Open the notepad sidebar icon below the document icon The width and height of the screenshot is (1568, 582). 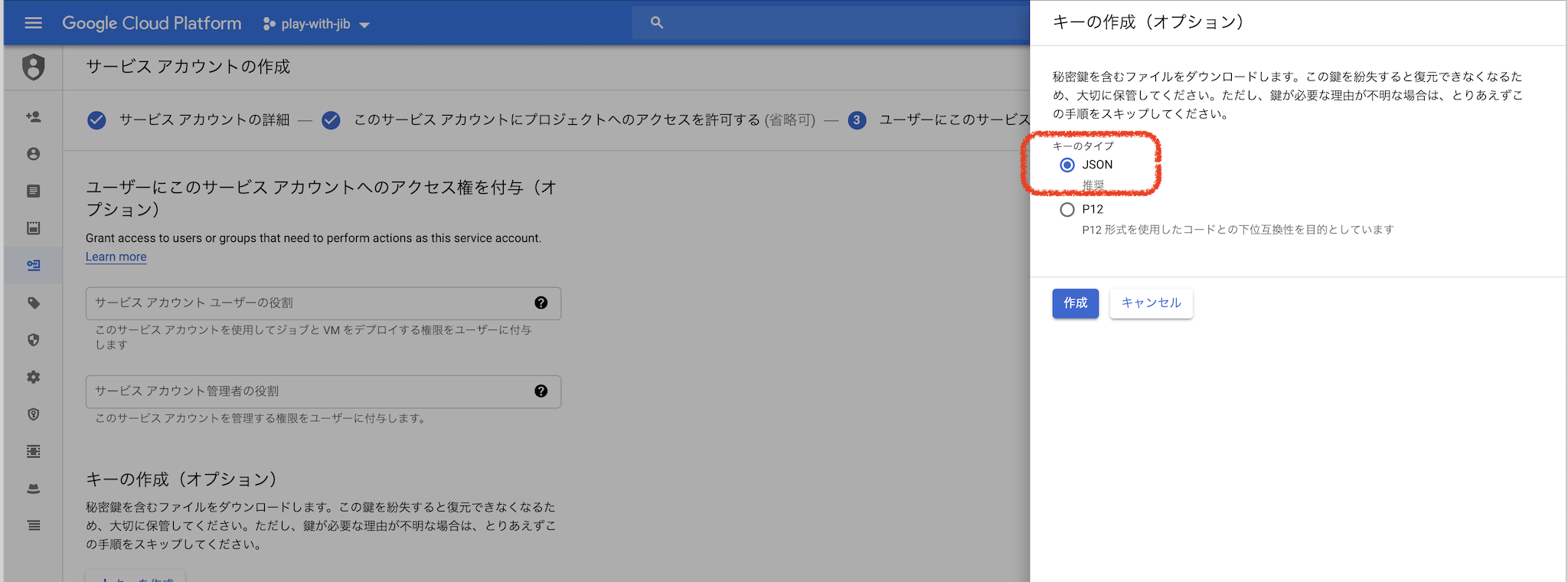(x=33, y=228)
